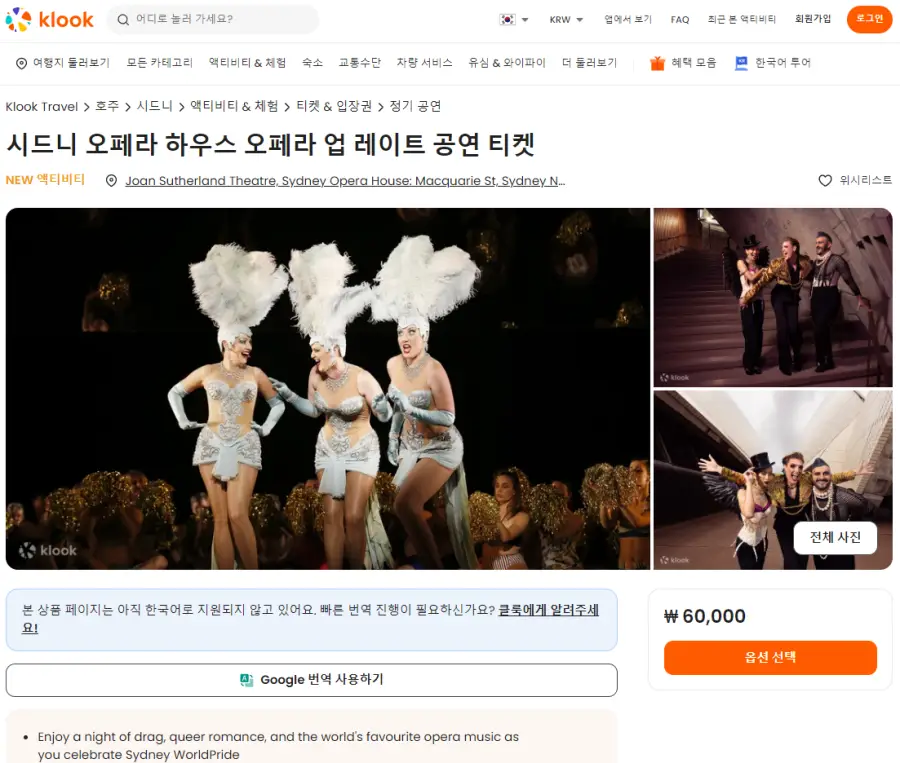This screenshot has height=763, width=900.
Task: Open the staircase performers thumbnail
Action: [773, 297]
